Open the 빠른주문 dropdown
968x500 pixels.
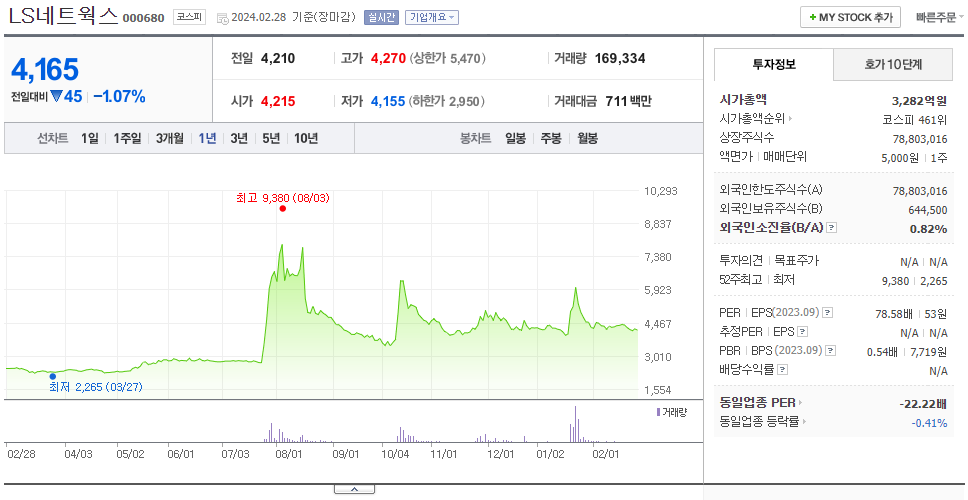pyautogui.click(x=940, y=17)
